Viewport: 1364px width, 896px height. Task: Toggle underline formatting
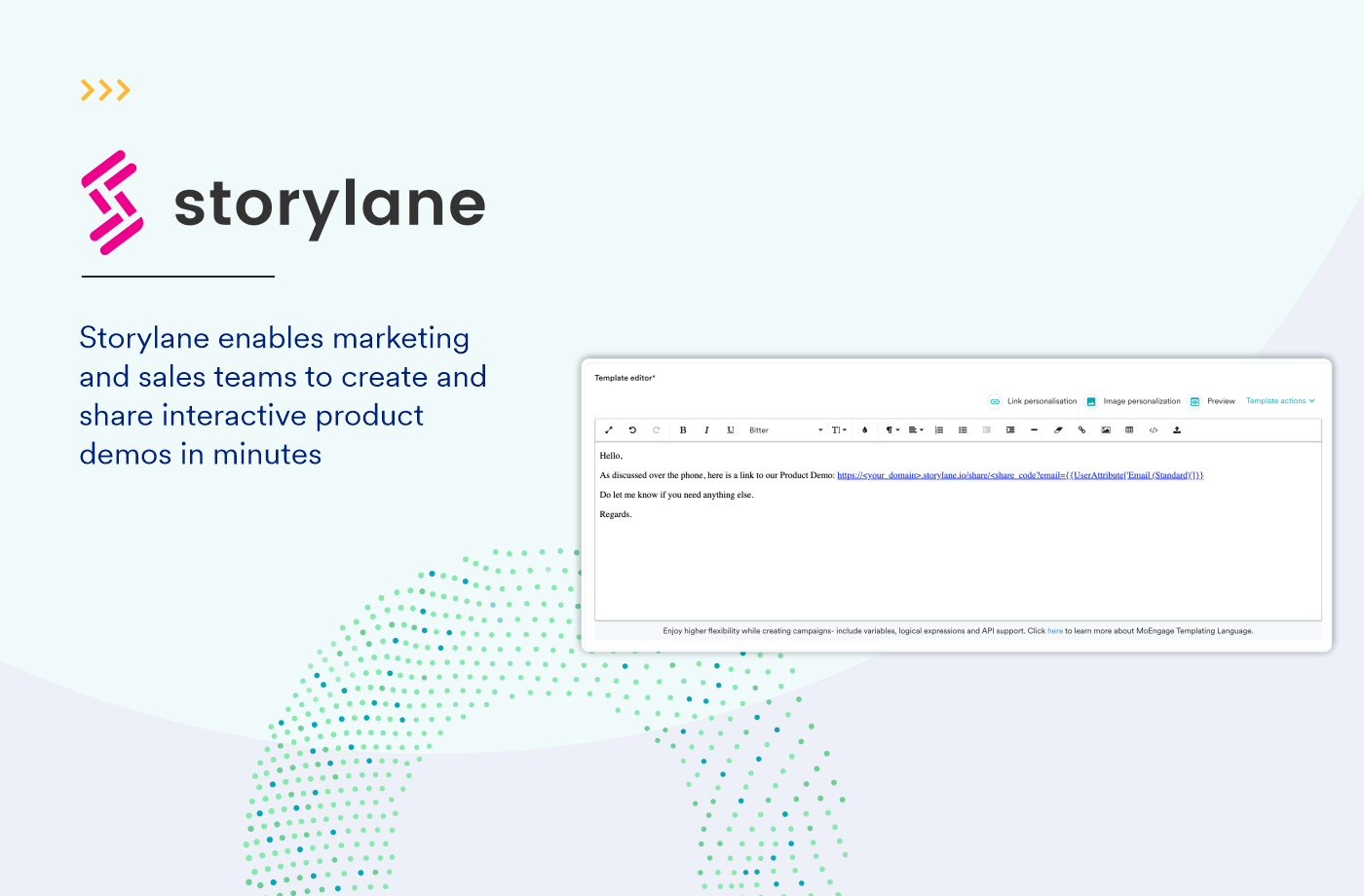(x=731, y=429)
